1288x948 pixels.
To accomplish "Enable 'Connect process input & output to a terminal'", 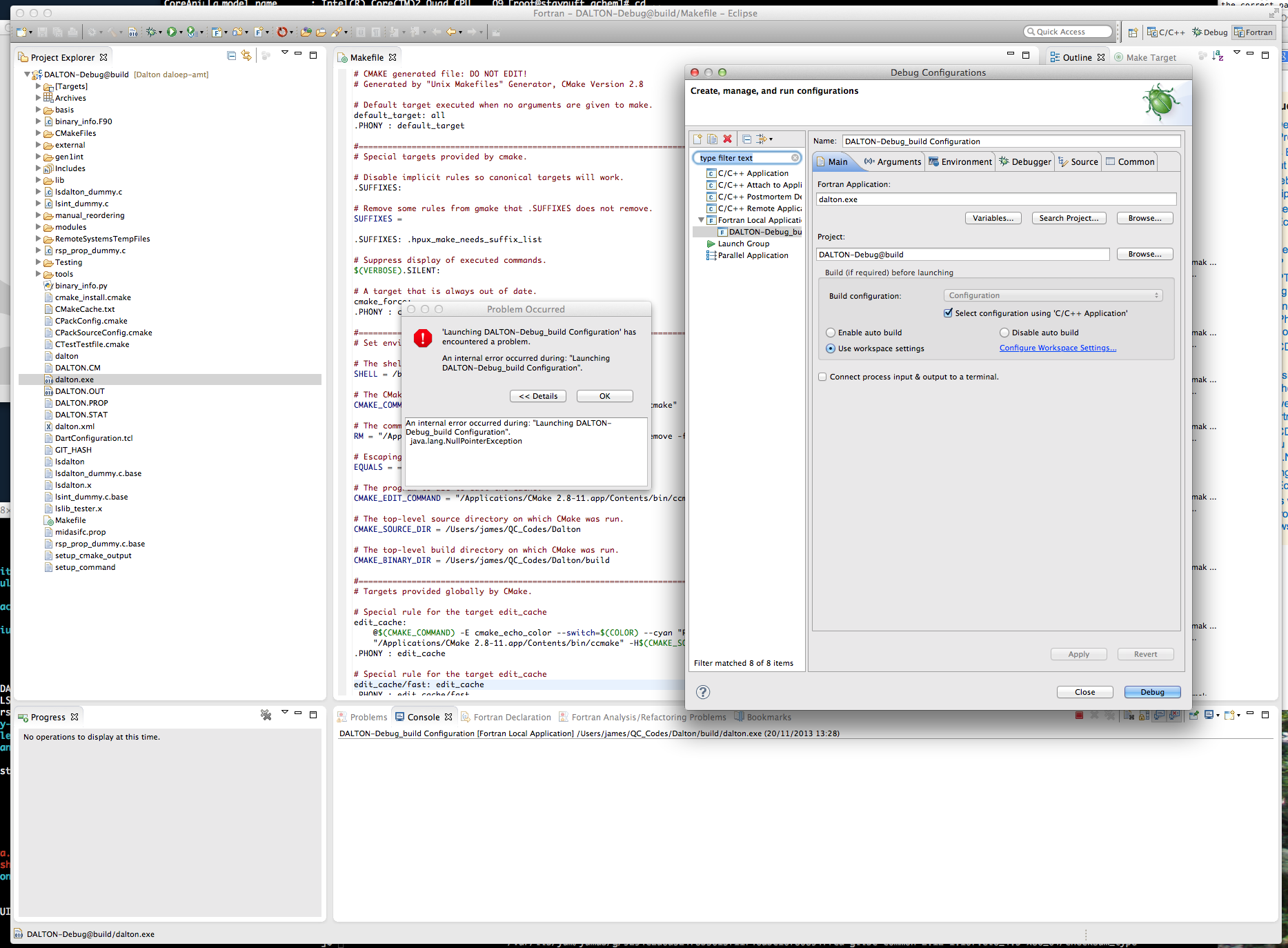I will pos(822,377).
